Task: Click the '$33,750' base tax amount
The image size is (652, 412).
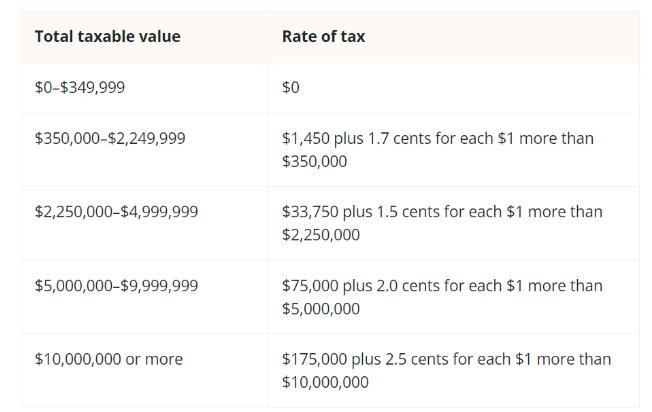Action: point(310,212)
